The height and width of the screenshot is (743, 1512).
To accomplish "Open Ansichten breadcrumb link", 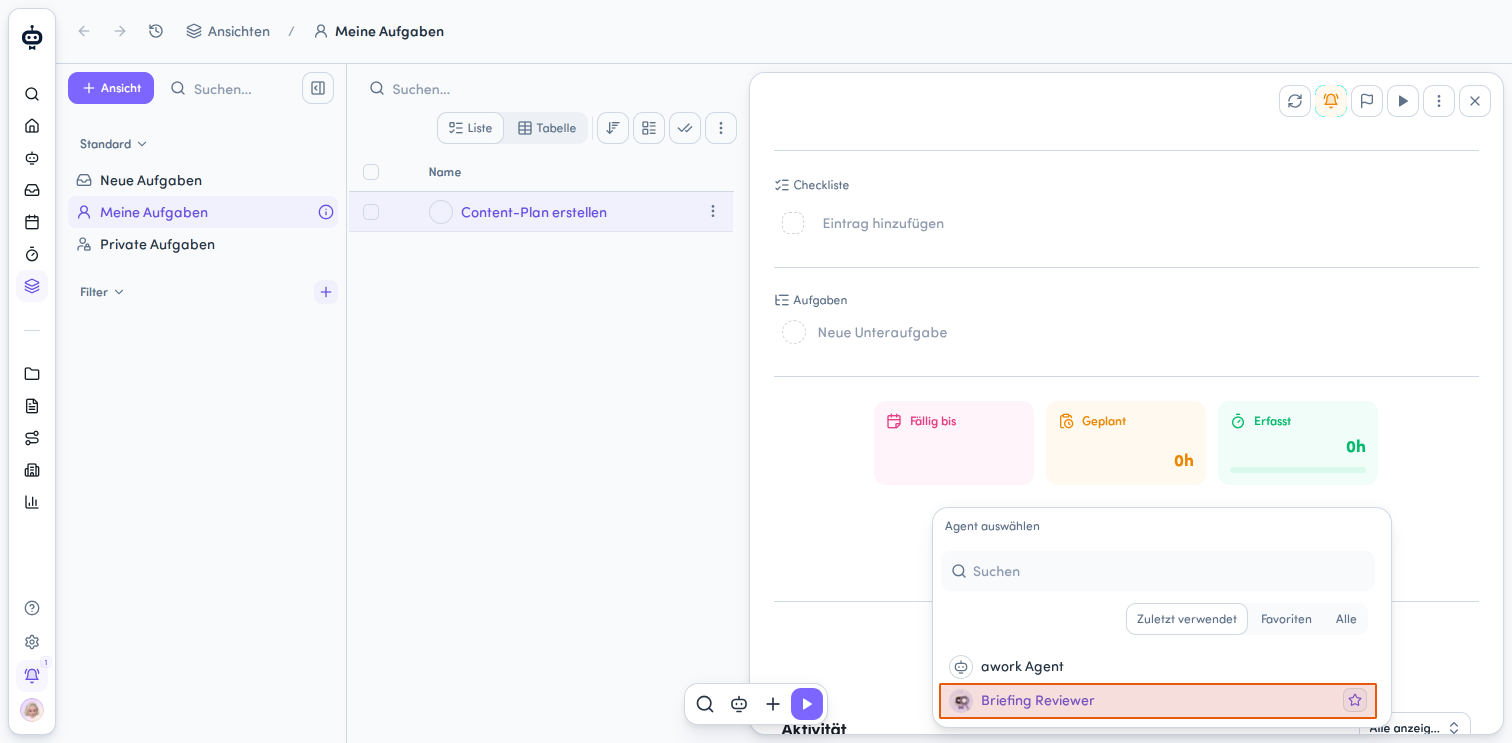I will pos(228,31).
